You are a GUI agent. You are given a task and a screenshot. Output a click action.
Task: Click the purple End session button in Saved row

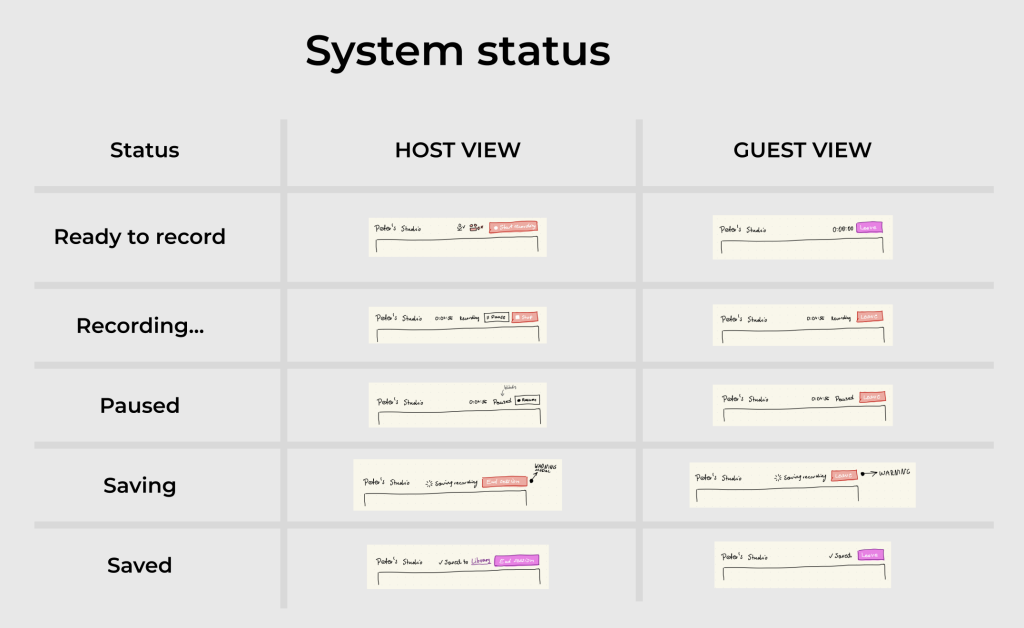517,561
